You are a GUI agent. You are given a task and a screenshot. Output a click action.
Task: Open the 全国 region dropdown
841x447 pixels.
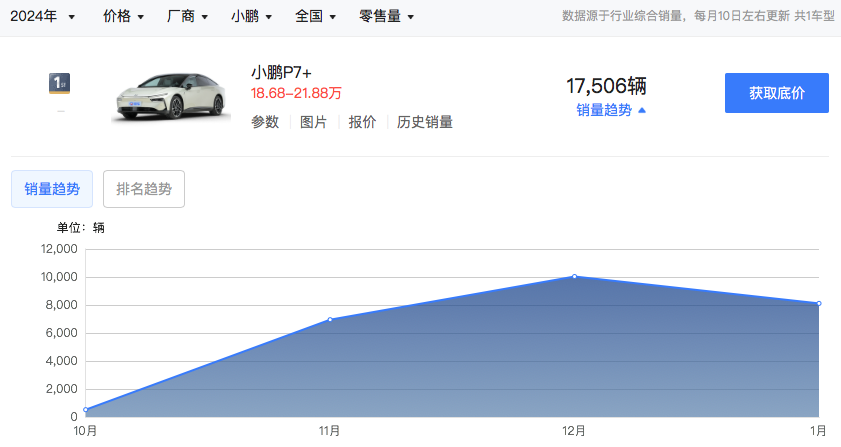315,17
